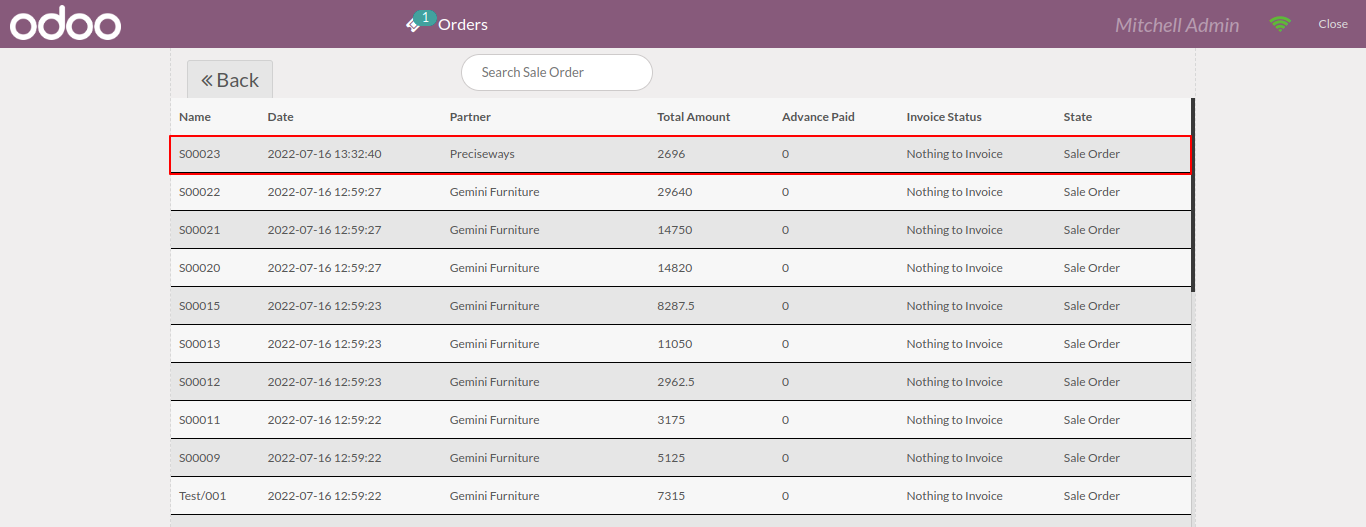Click the Total Amount column header

click(x=694, y=117)
